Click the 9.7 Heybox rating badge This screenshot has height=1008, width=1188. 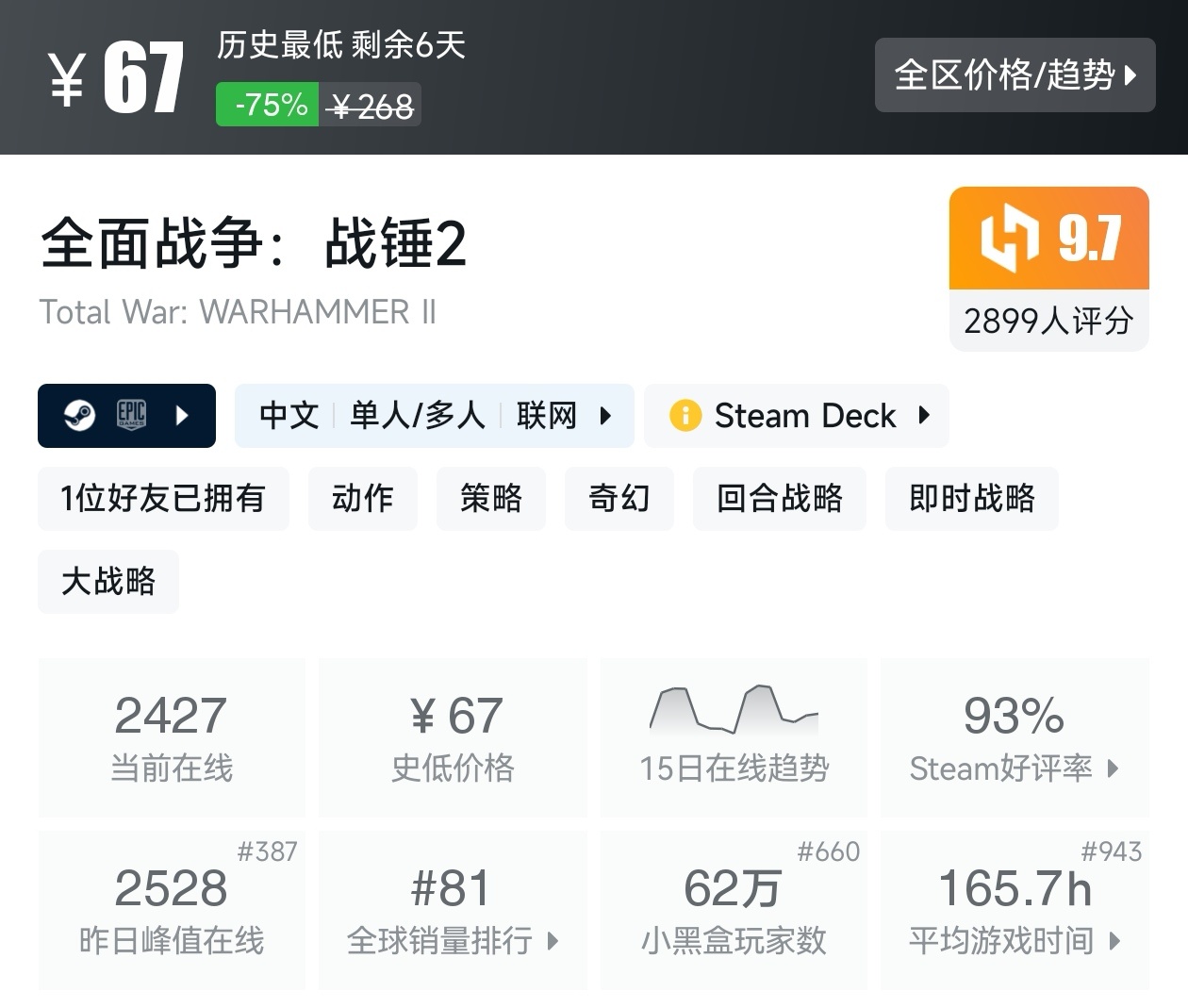pyautogui.click(x=1049, y=238)
